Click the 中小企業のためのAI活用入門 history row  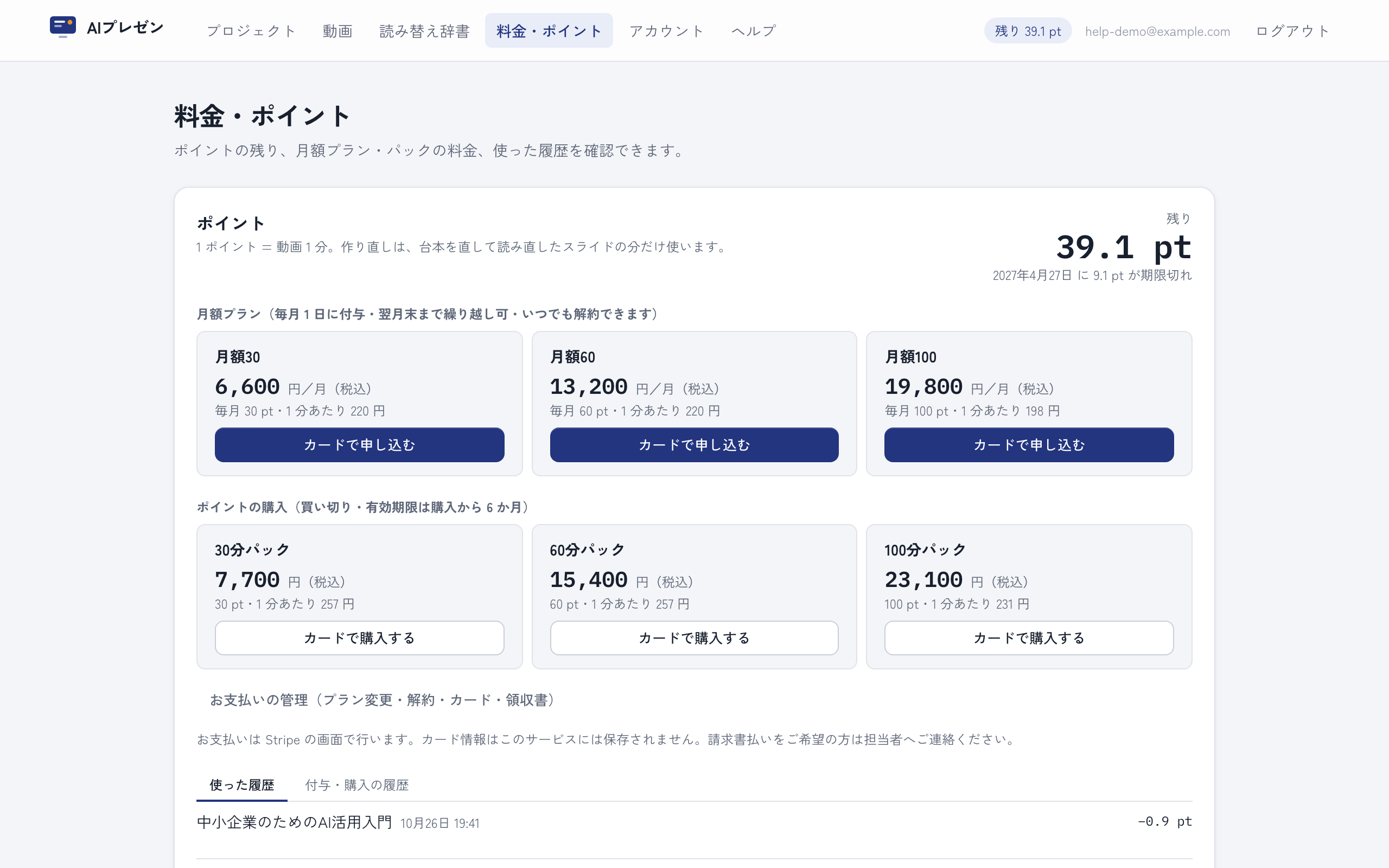(694, 822)
